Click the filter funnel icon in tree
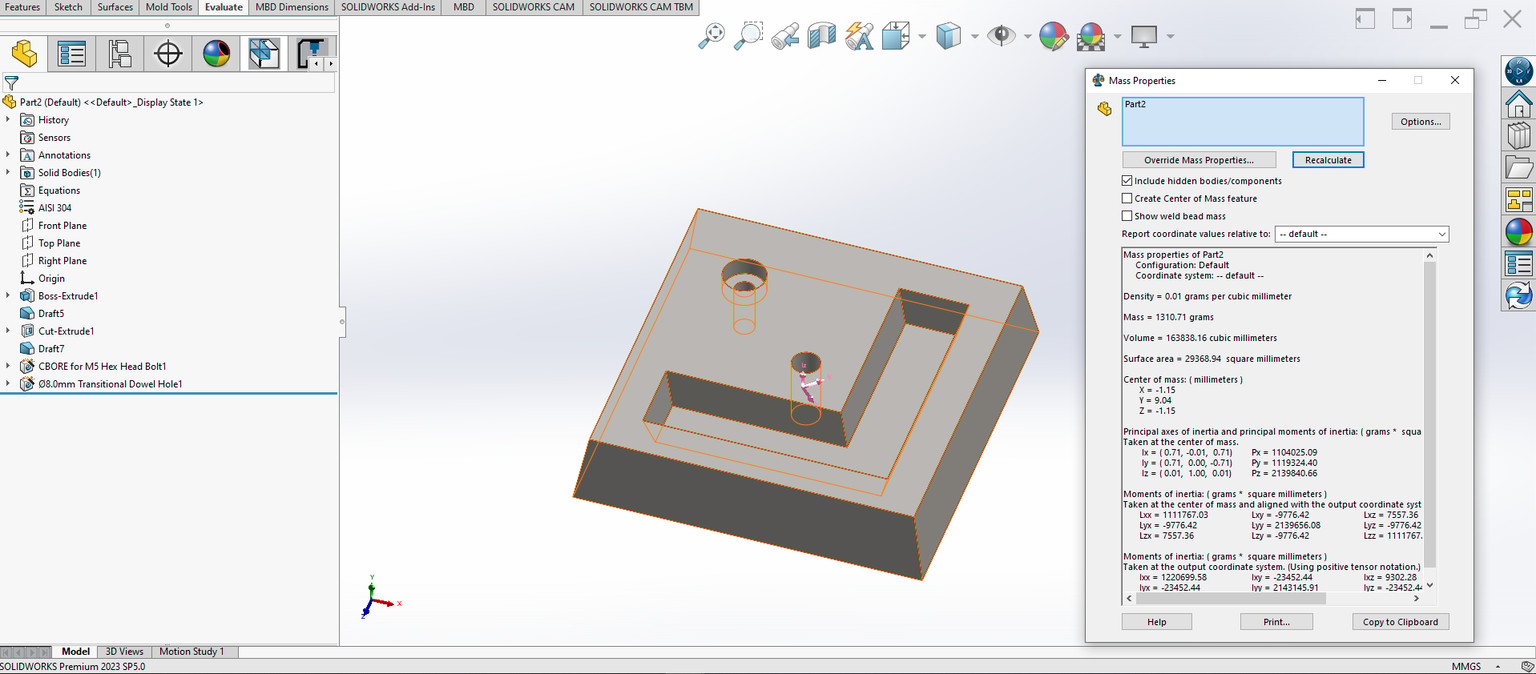1536x674 pixels. pyautogui.click(x=11, y=83)
